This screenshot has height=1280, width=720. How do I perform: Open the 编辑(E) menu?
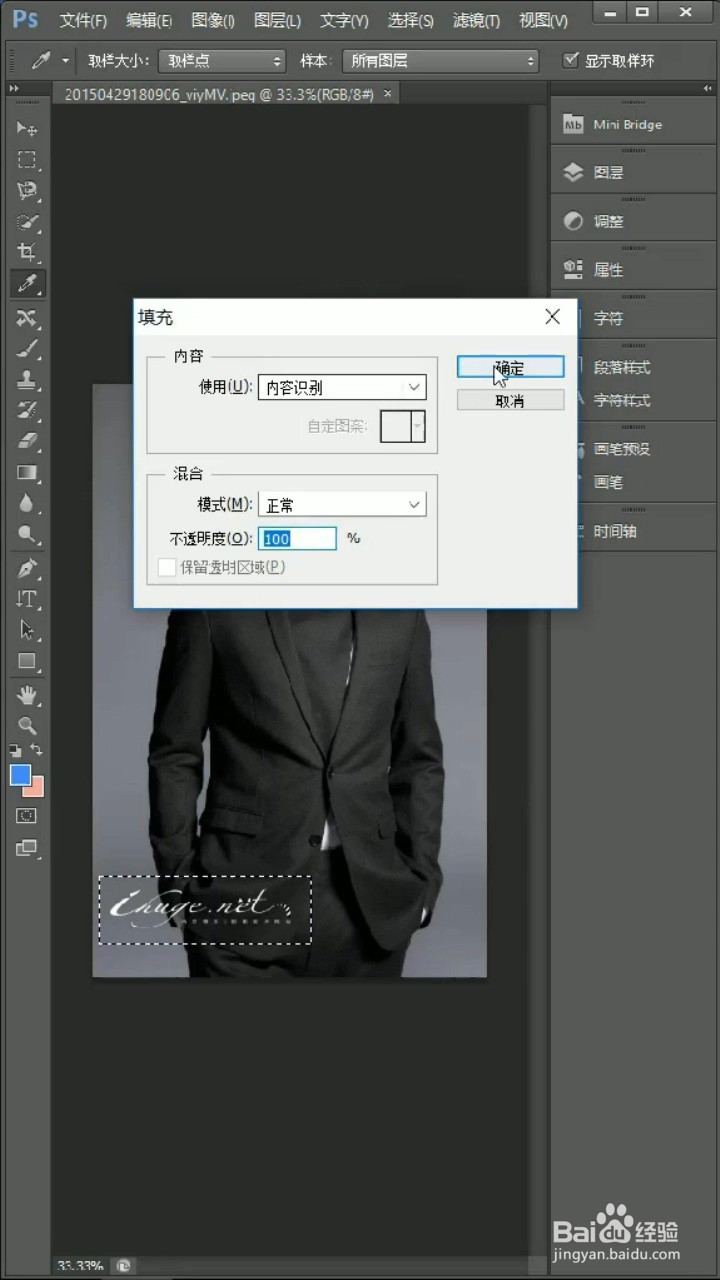click(x=149, y=20)
